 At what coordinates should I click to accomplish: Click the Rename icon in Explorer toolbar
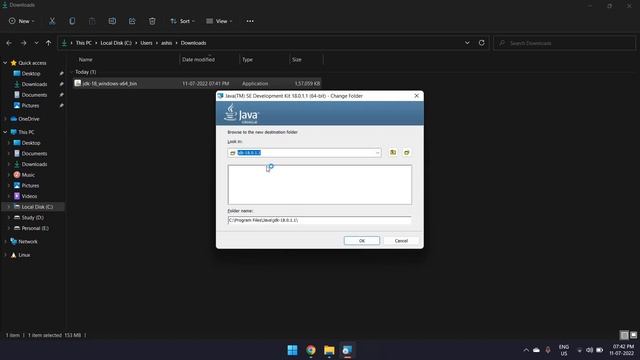tap(112, 21)
